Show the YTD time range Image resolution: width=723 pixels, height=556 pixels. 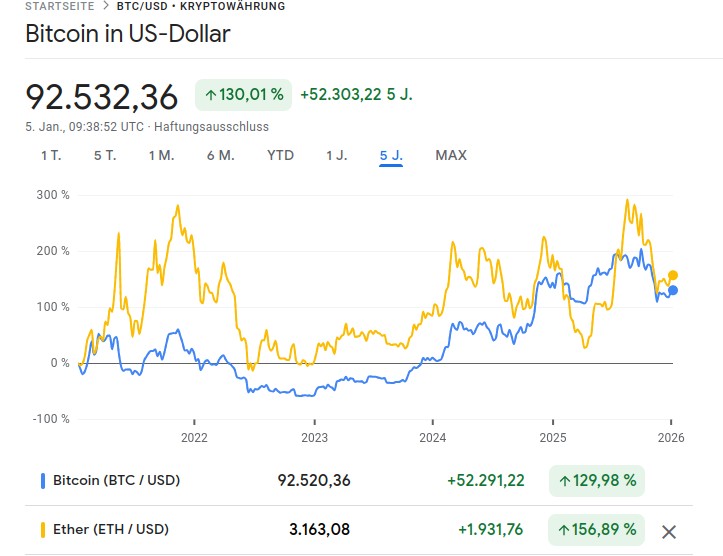coord(281,155)
